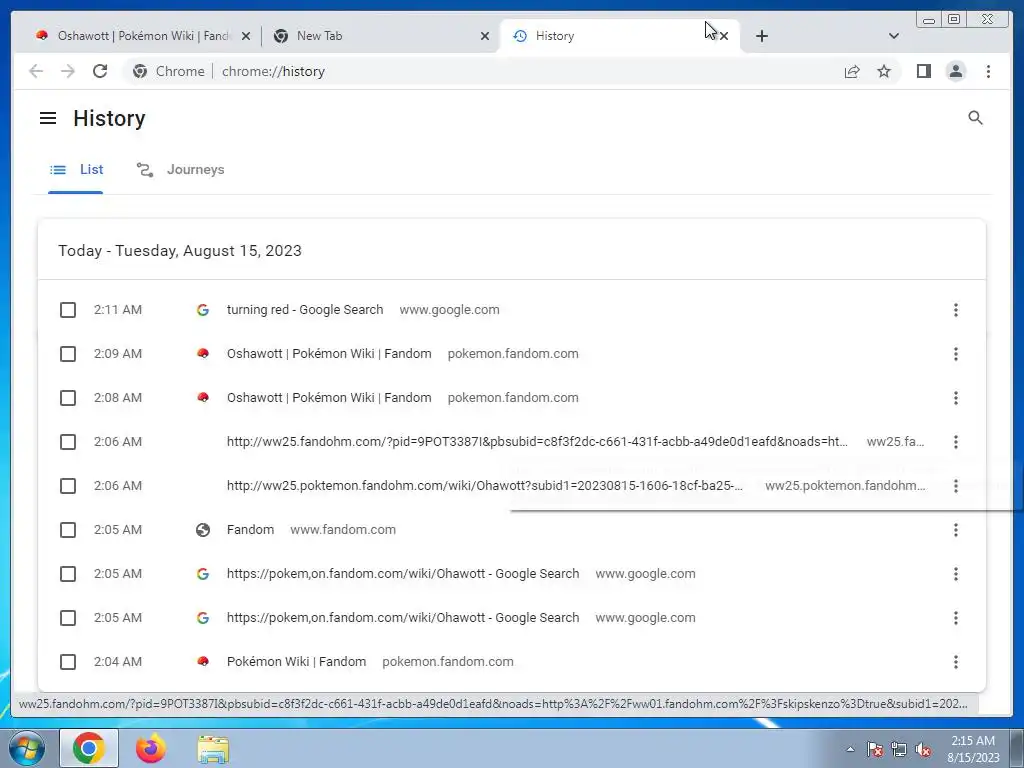Close the Oshawott Pokémon Wiki tab
This screenshot has height=768, width=1024.
tap(246, 36)
